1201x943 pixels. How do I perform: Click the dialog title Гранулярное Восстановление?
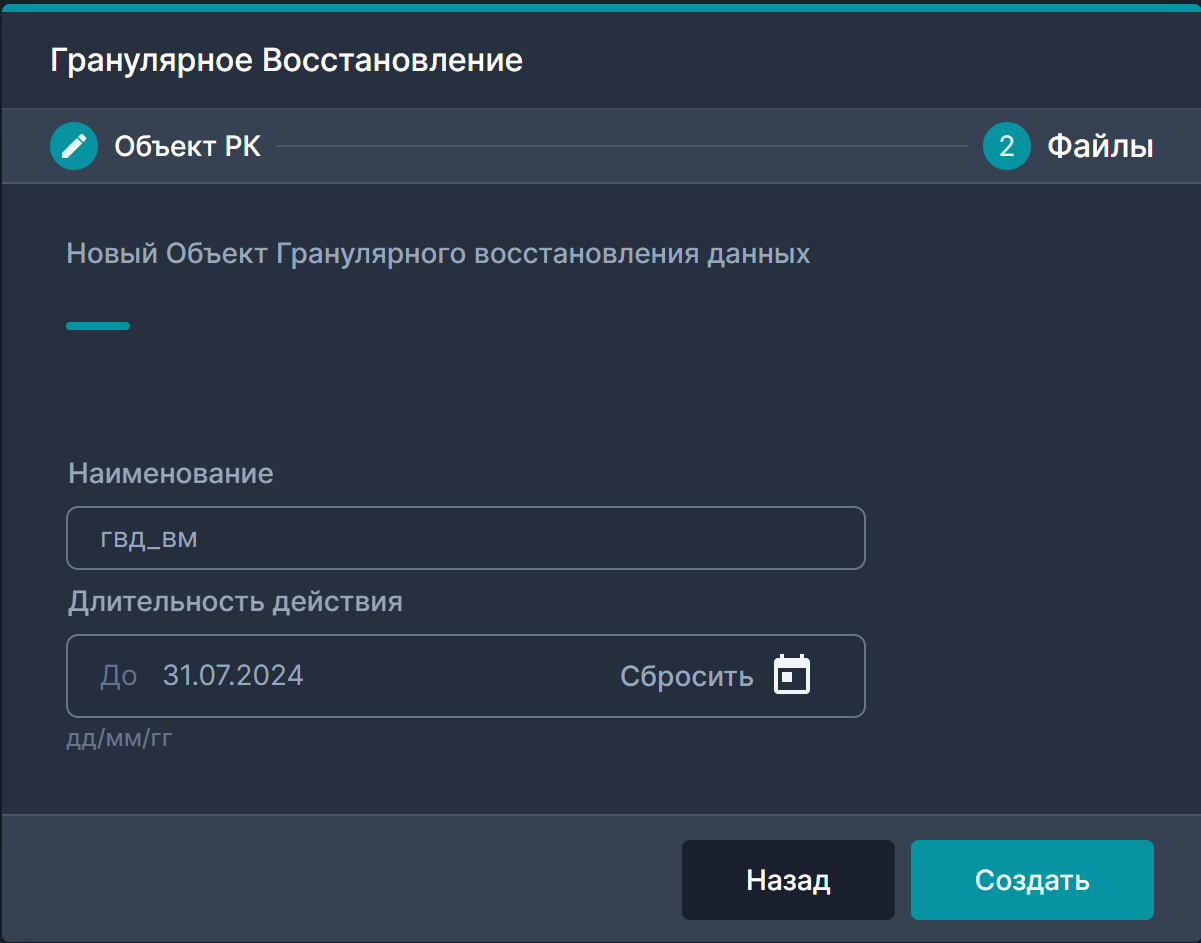pos(286,60)
